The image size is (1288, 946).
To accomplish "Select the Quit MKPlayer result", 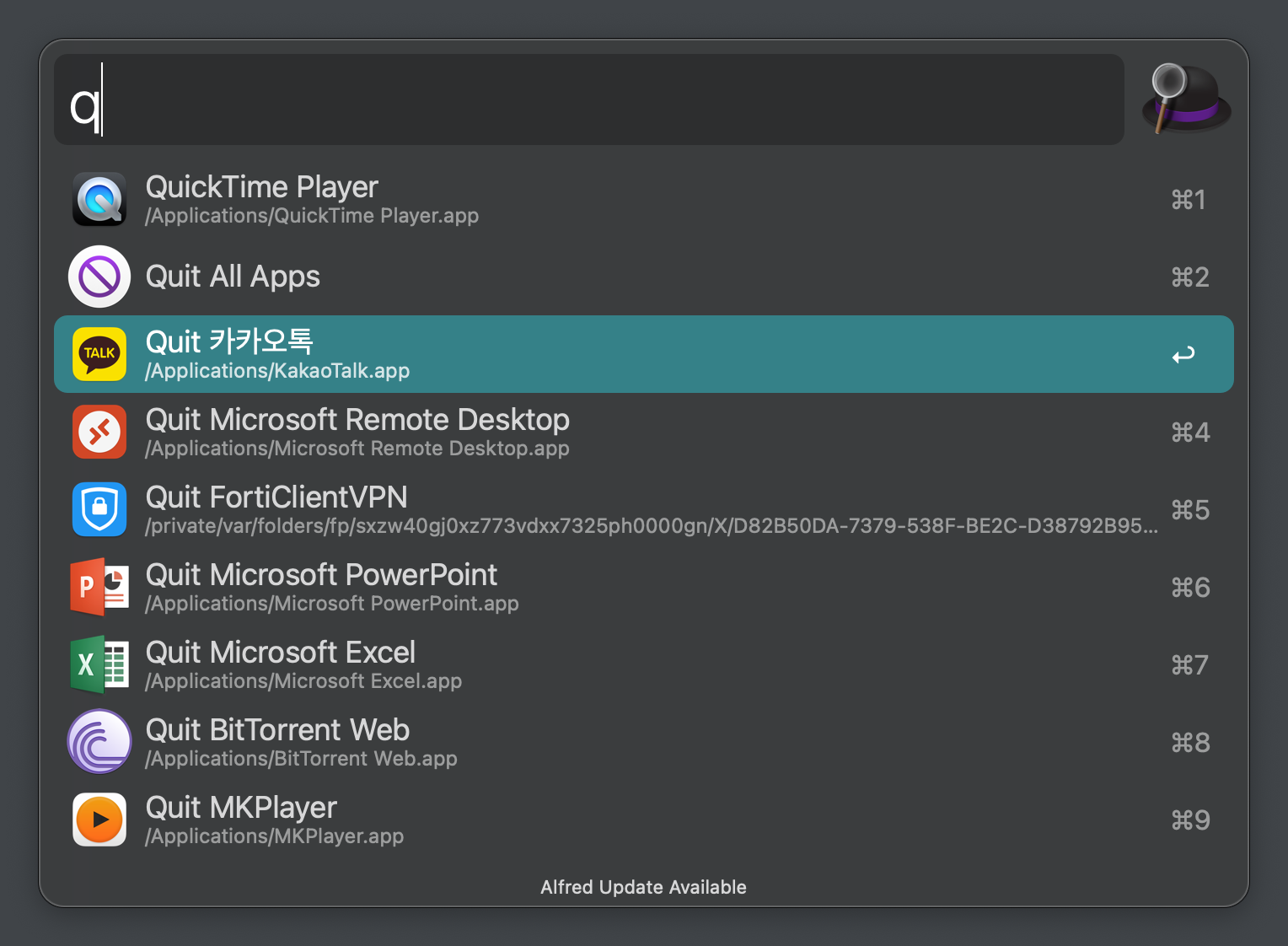I will point(644,820).
